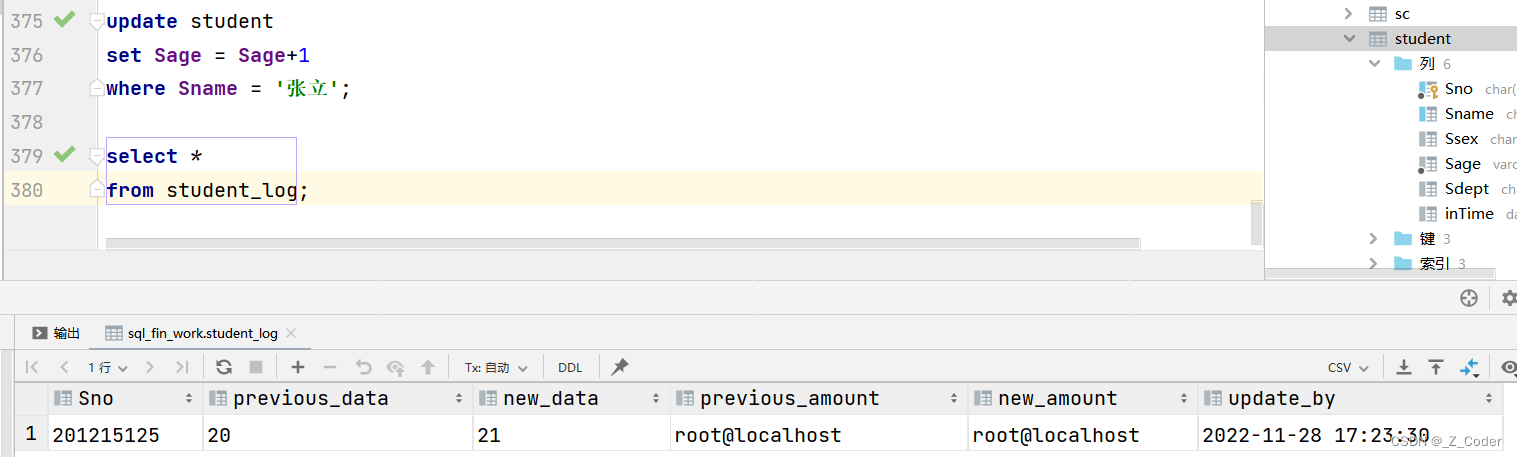Switch to the 输出 output tab

tap(57, 333)
